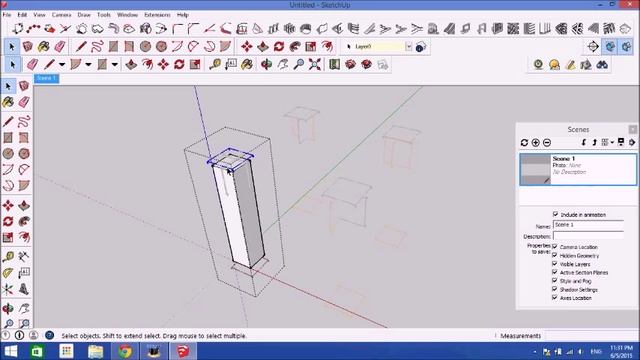Open the Camera menu
Viewport: 640px width, 360px height.
click(x=61, y=15)
